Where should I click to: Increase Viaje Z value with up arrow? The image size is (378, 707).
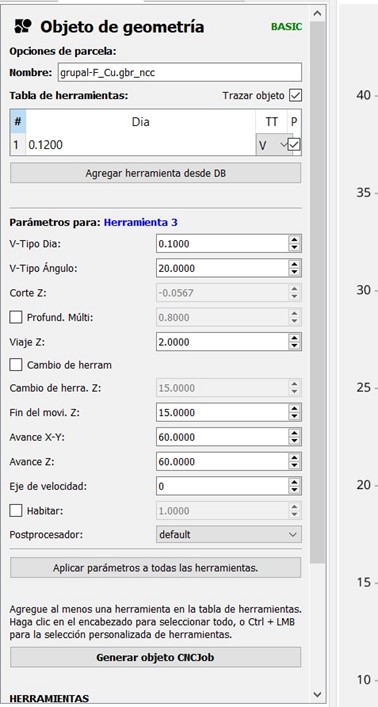pos(294,338)
